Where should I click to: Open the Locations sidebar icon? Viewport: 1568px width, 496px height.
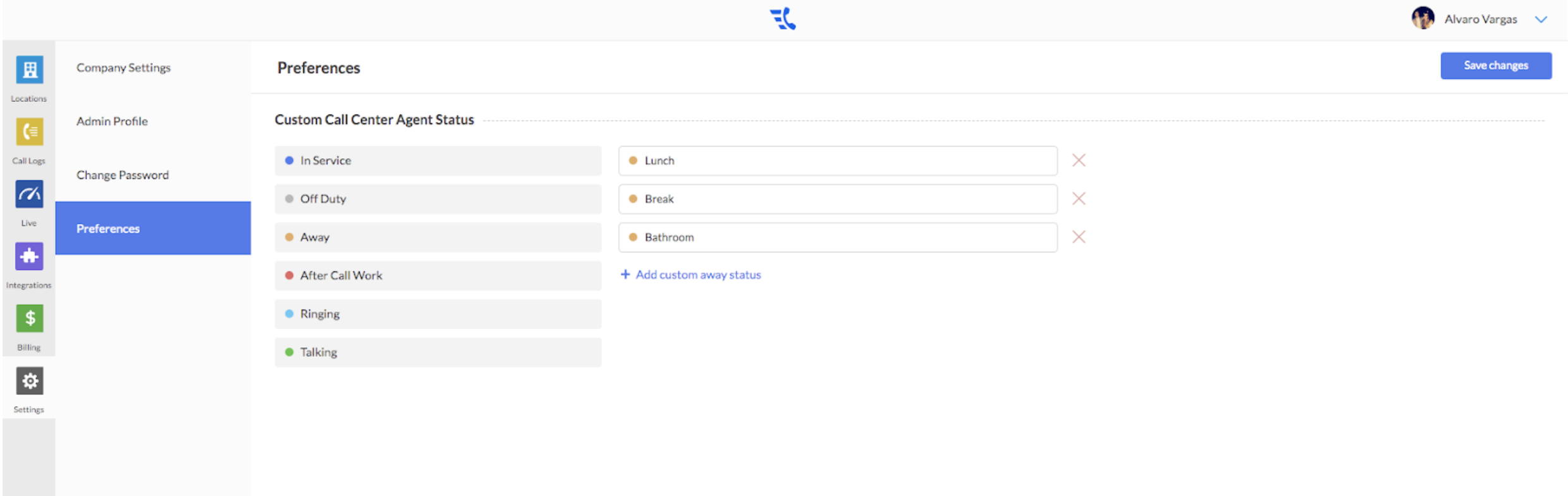29,70
